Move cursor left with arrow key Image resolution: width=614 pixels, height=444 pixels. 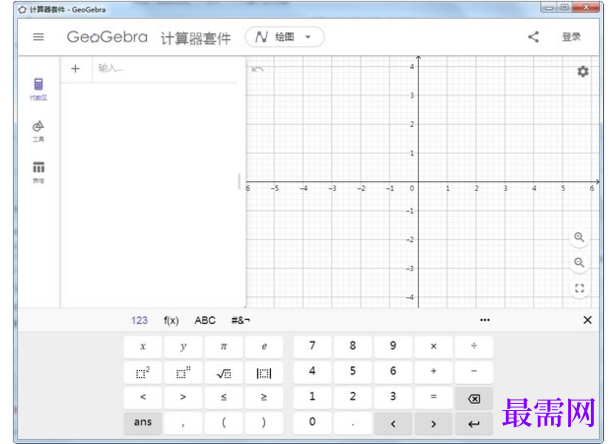click(393, 424)
